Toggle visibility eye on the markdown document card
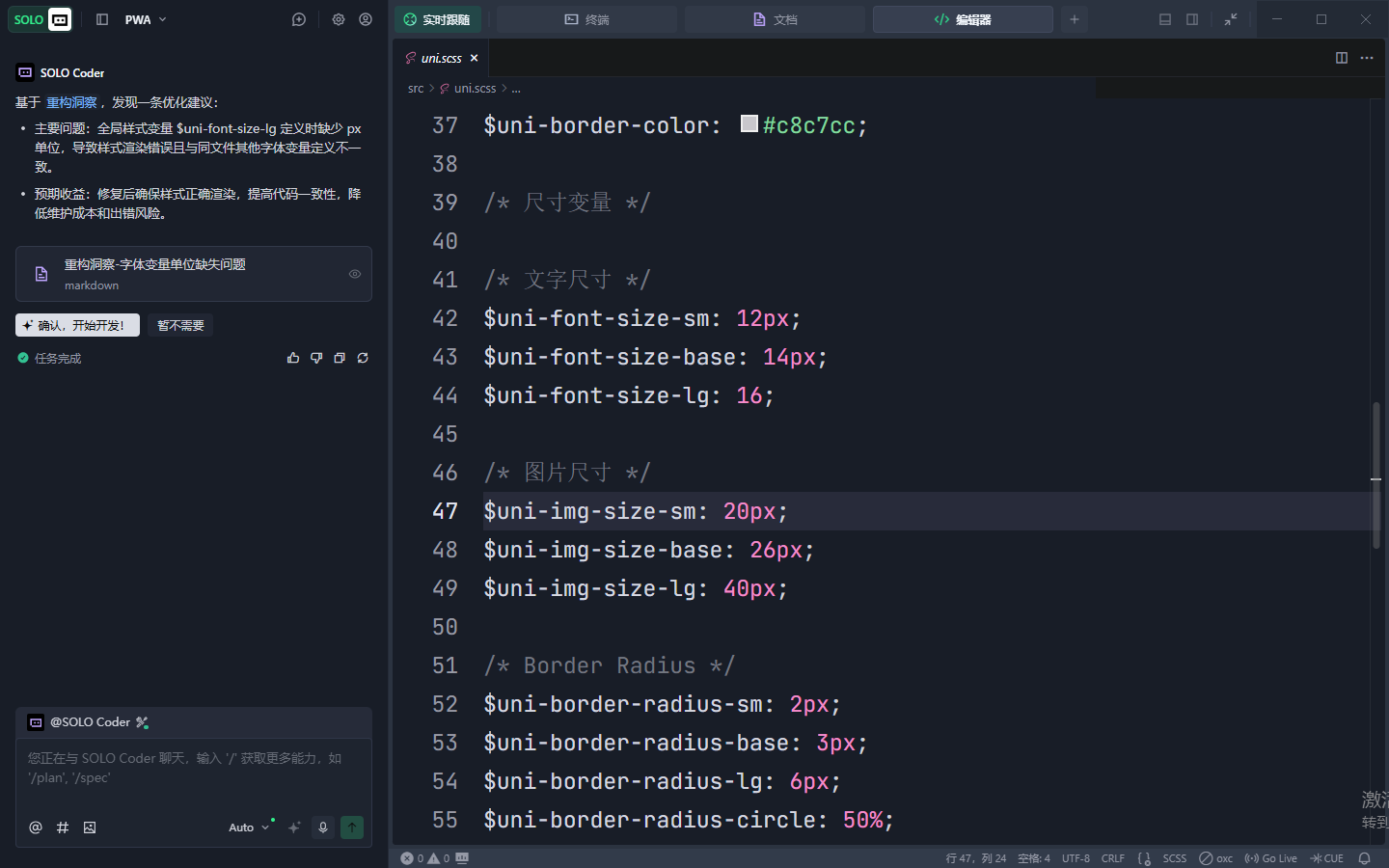 355,274
